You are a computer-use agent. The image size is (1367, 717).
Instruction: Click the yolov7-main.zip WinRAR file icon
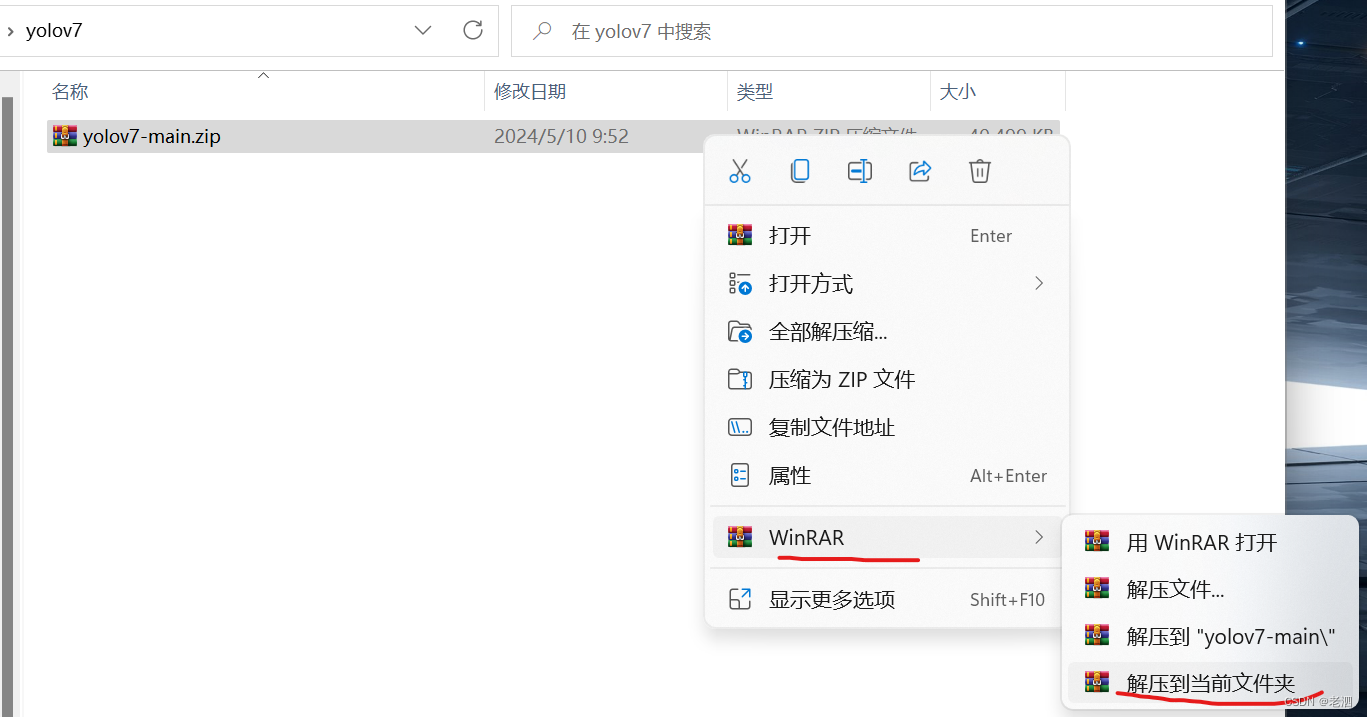(65, 137)
